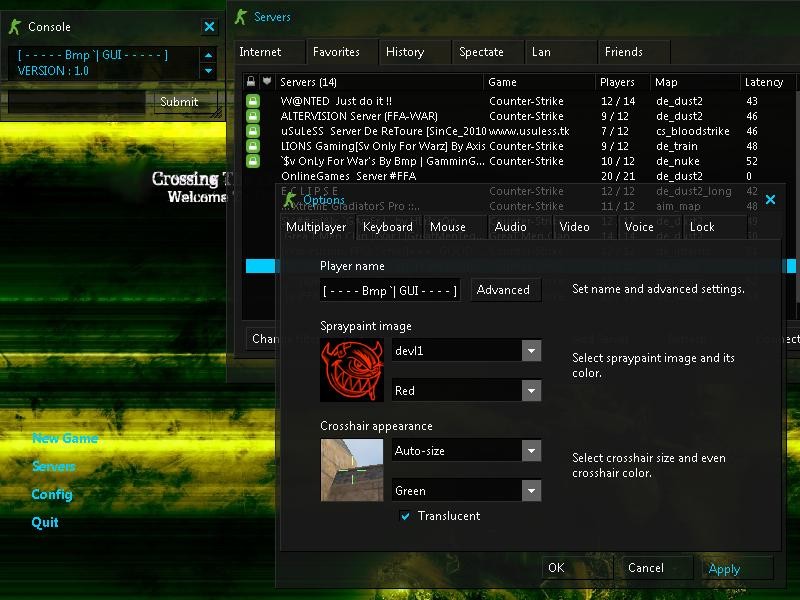
Task: Switch to the Favorites tab
Action: [x=341, y=51]
